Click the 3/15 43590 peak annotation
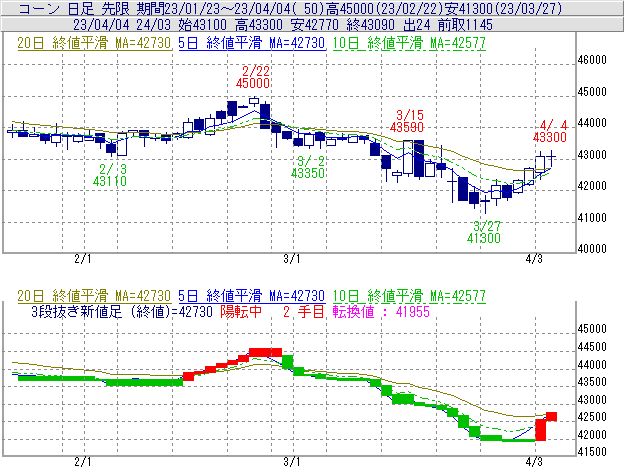The height and width of the screenshot is (475, 624). point(409,121)
